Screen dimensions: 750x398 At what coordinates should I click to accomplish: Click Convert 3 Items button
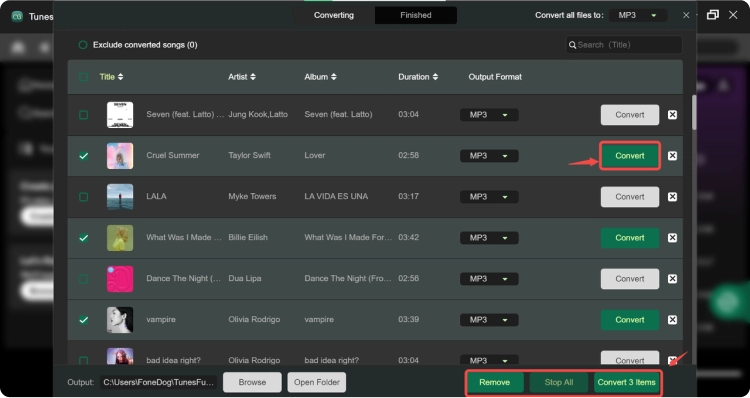pos(626,382)
